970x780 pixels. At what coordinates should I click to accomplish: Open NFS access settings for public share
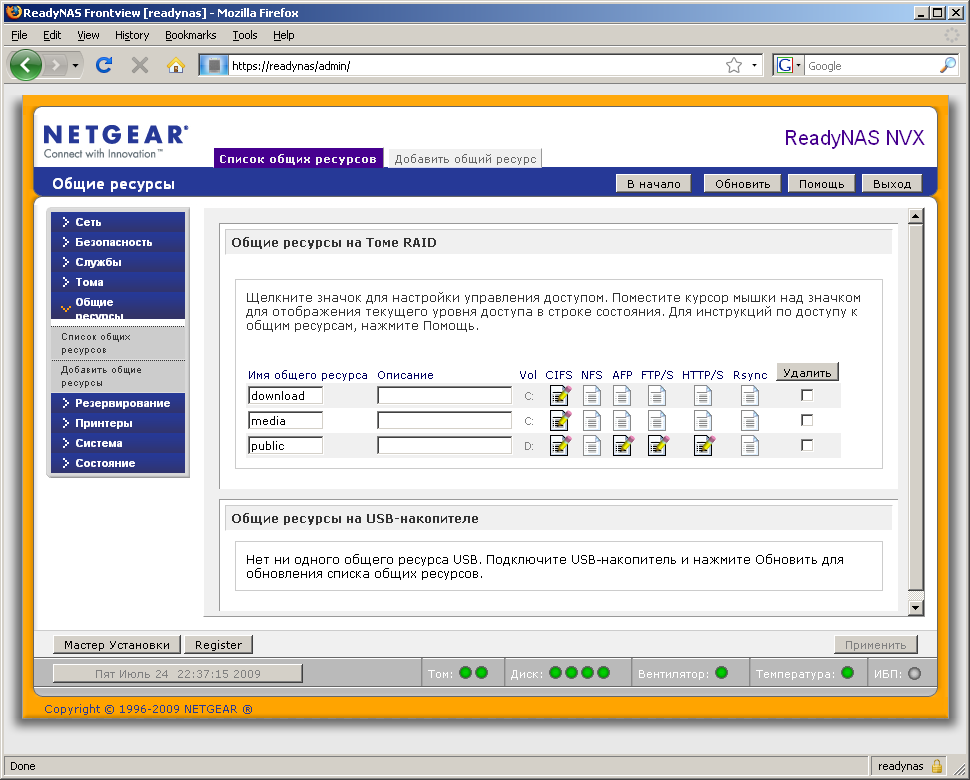tap(592, 446)
